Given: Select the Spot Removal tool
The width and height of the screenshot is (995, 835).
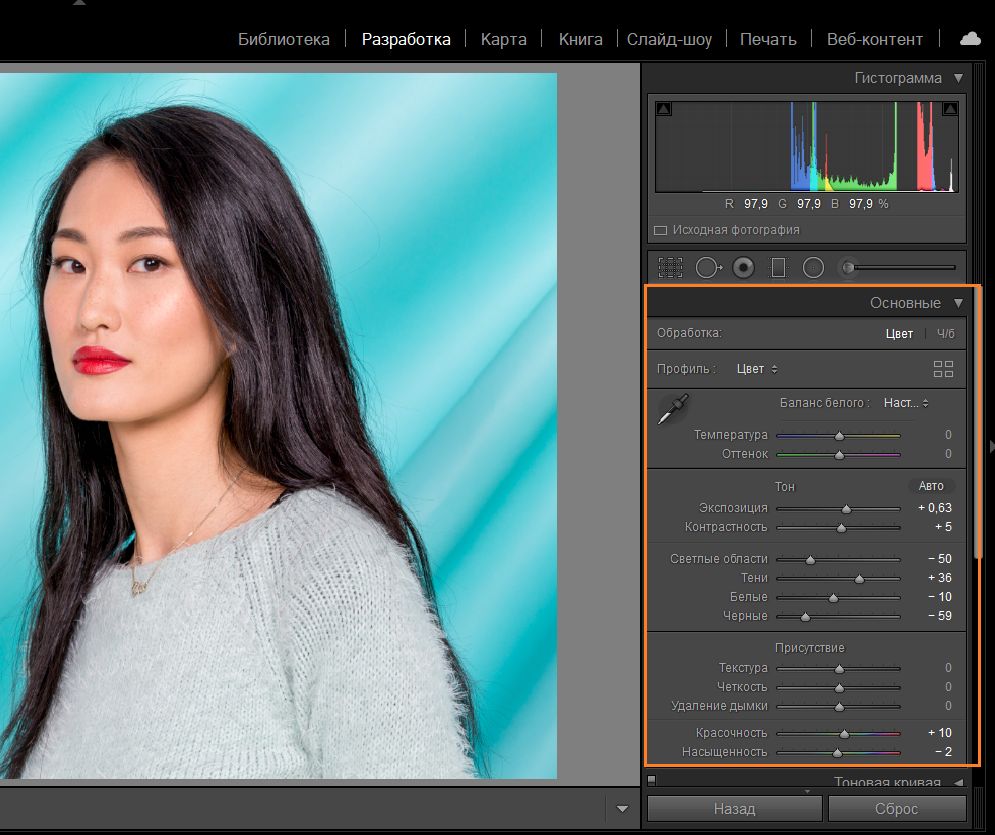Looking at the screenshot, I should pyautogui.click(x=708, y=267).
